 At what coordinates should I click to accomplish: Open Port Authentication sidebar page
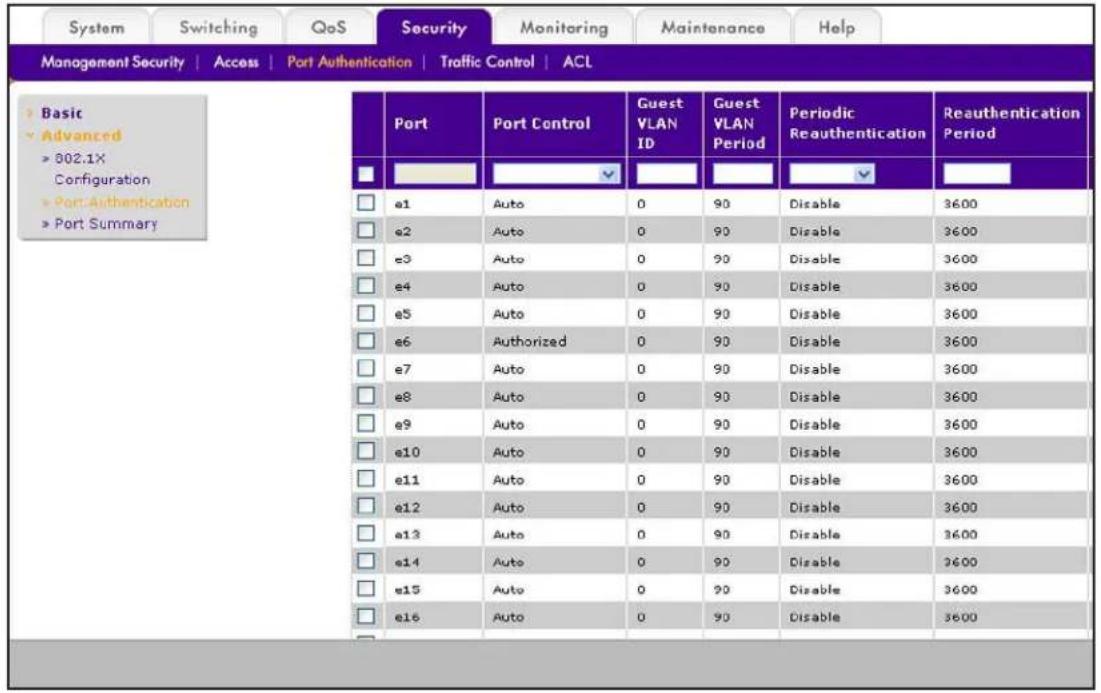[121, 202]
